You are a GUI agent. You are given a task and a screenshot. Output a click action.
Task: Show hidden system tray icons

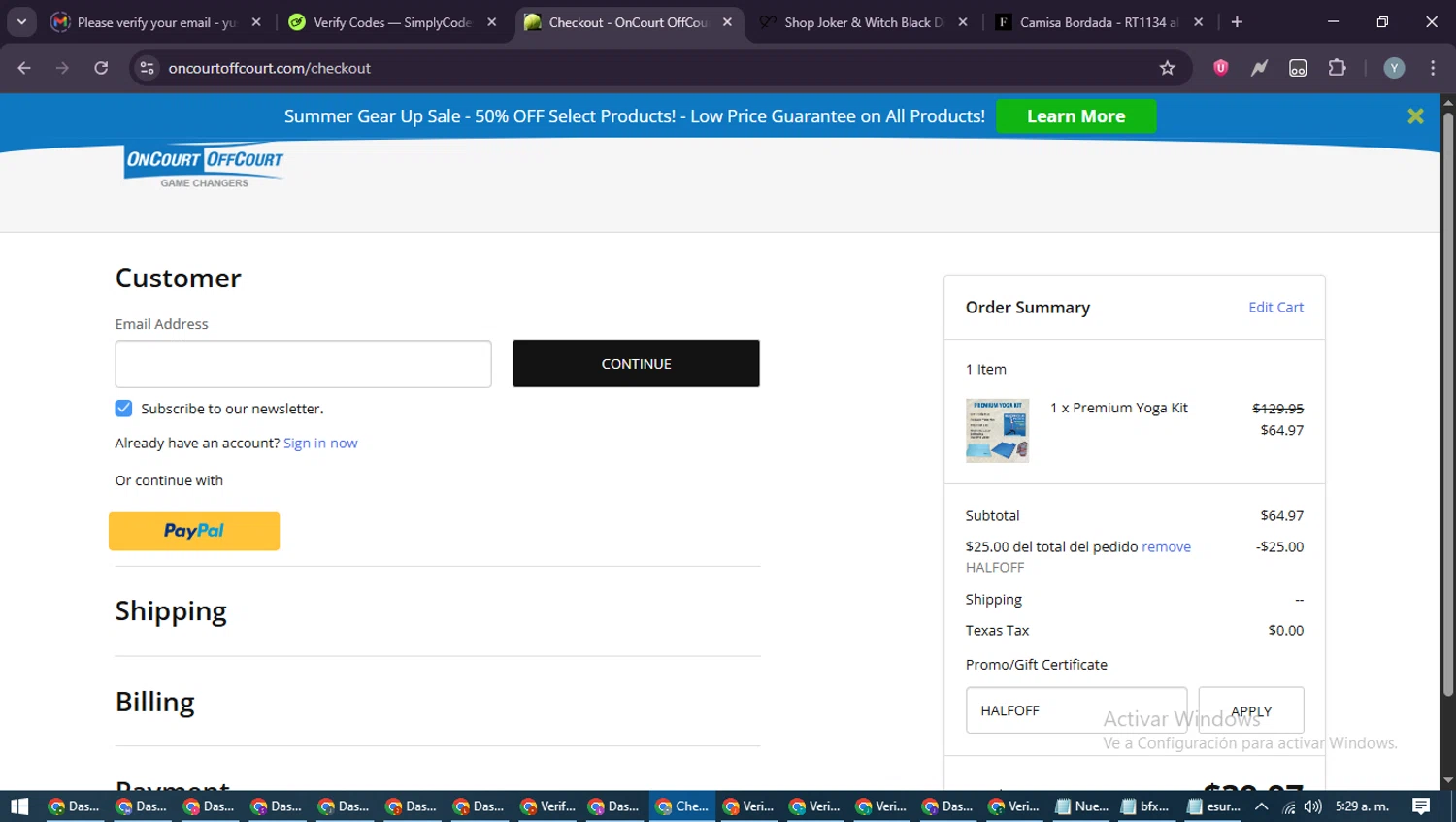click(1261, 806)
